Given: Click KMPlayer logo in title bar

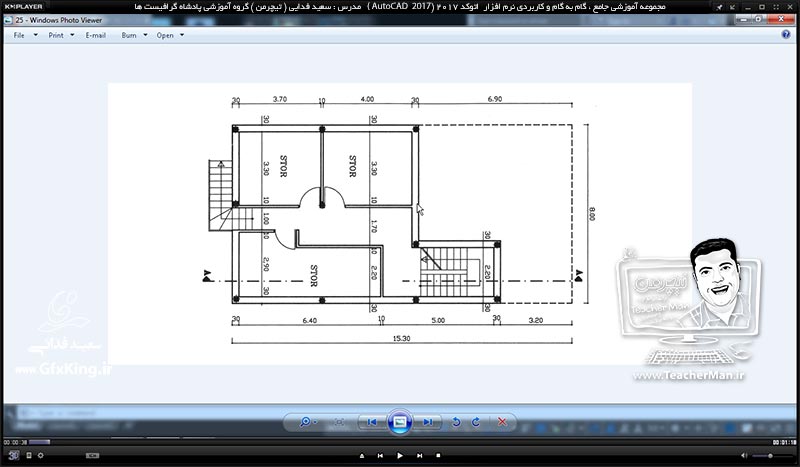Looking at the screenshot, I should pyautogui.click(x=23, y=7).
